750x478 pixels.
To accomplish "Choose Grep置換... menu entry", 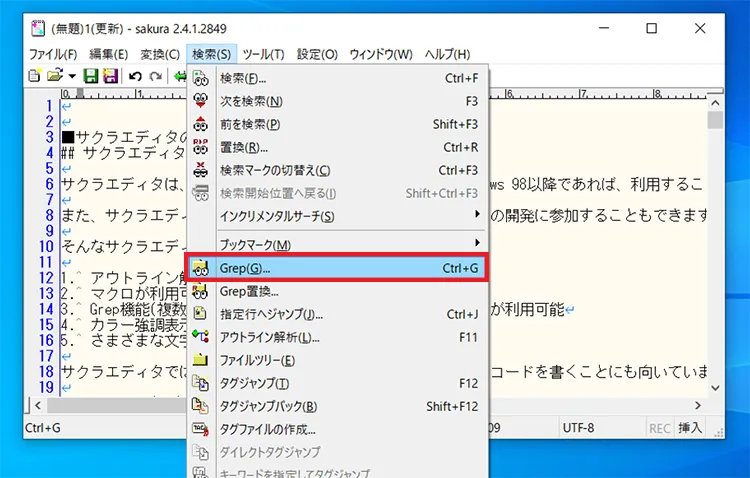I will point(338,291).
